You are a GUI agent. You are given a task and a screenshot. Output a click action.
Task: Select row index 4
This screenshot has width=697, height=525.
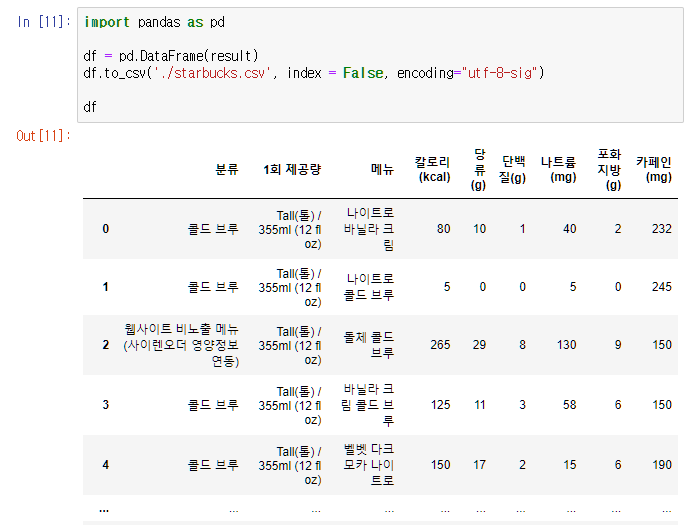tap(105, 465)
